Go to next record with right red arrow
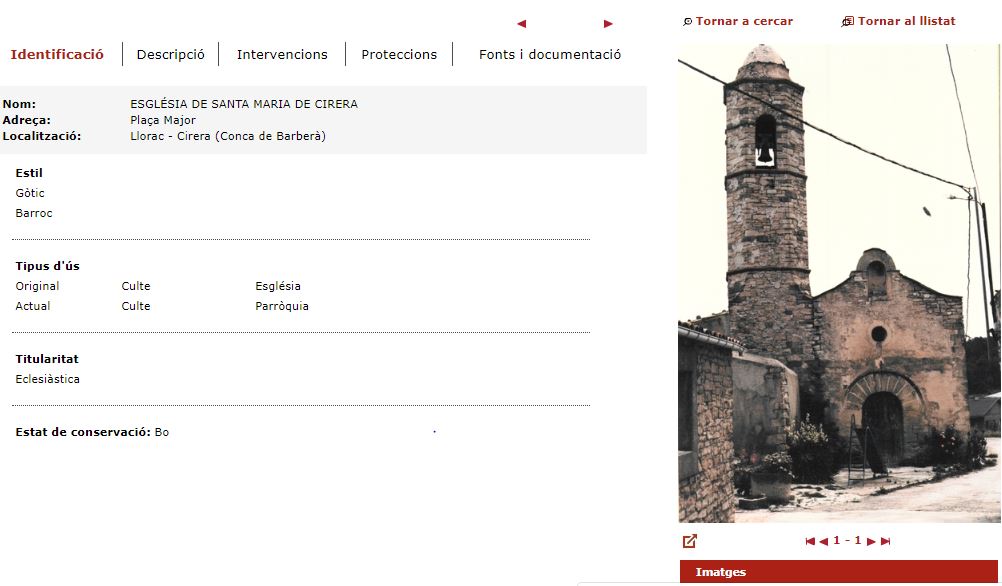Screen dimensions: 1002x586 click(x=608, y=24)
